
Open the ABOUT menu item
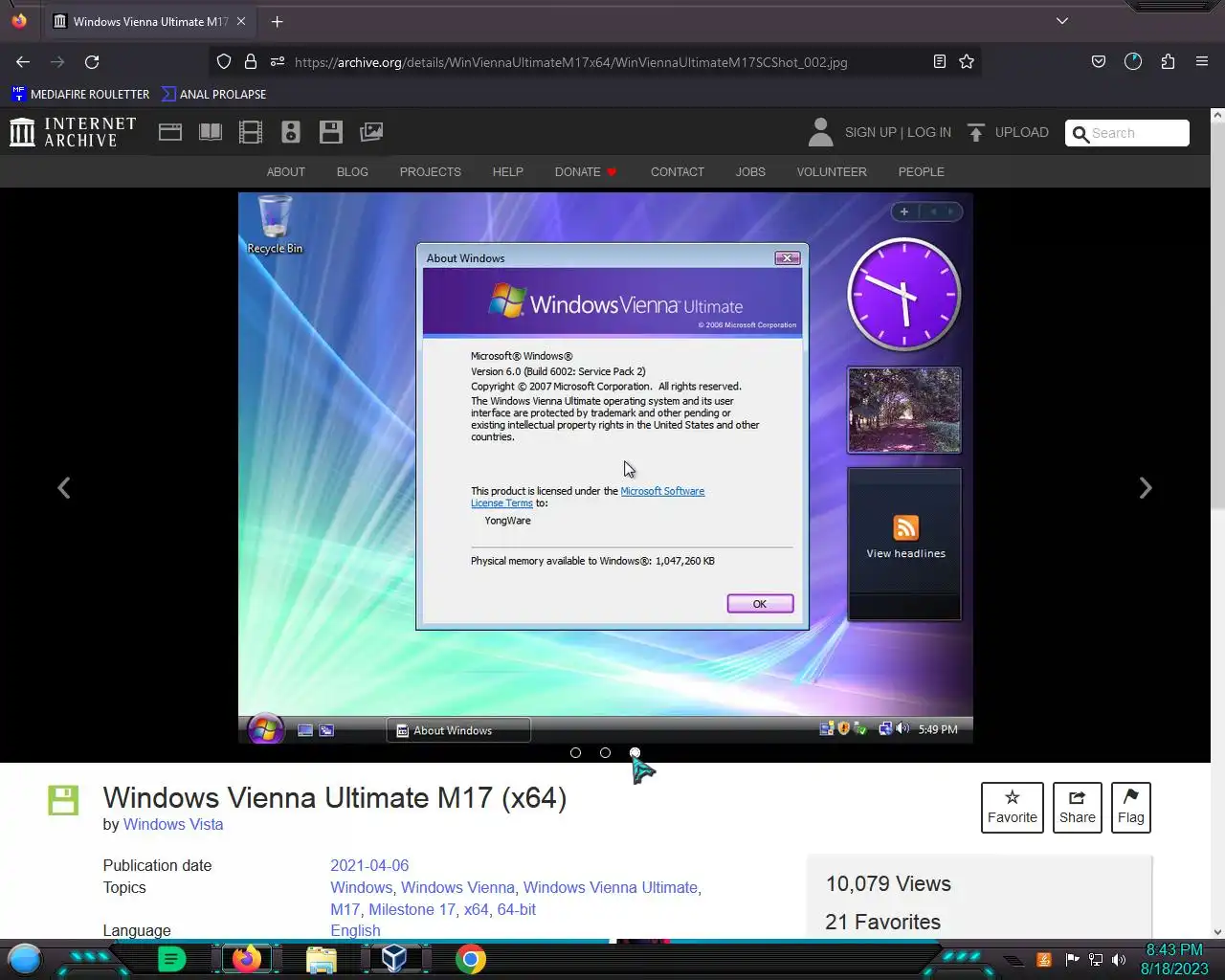(x=286, y=172)
